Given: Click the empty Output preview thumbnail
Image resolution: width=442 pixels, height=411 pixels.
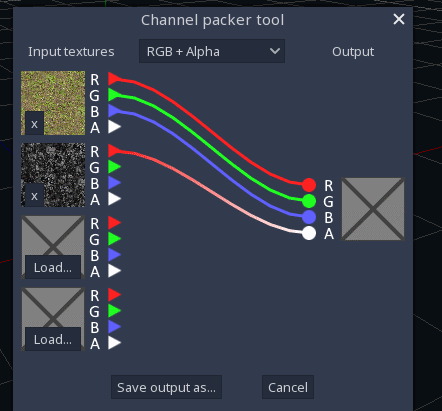Looking at the screenshot, I should click(x=373, y=209).
